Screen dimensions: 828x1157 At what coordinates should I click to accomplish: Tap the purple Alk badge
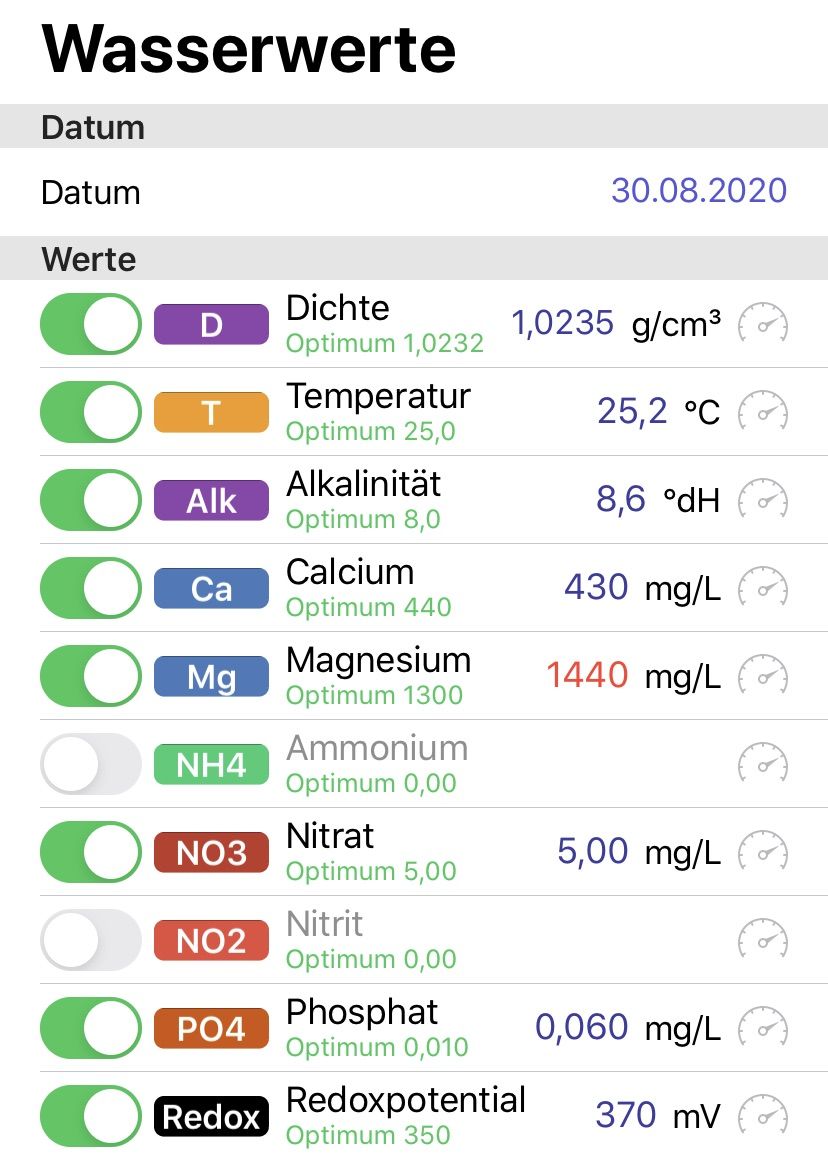[211, 500]
